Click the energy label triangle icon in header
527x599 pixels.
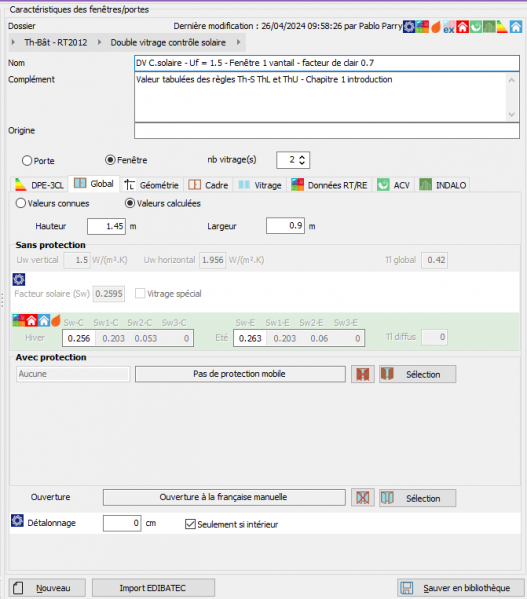click(502, 27)
